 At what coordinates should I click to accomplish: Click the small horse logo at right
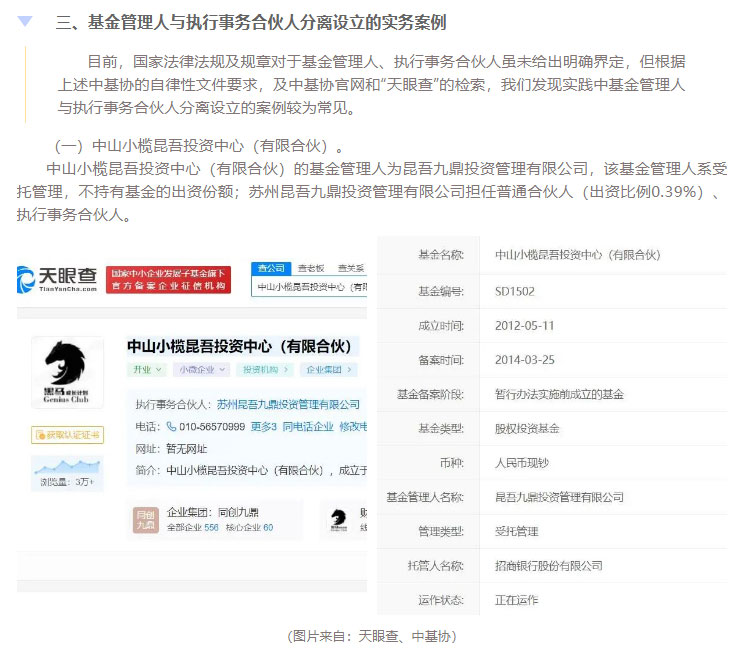point(338,518)
